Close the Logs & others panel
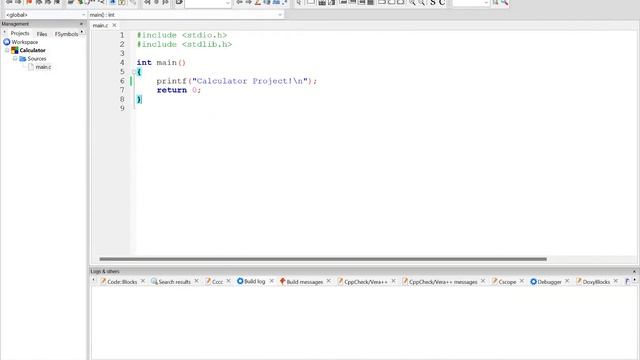 [634, 271]
